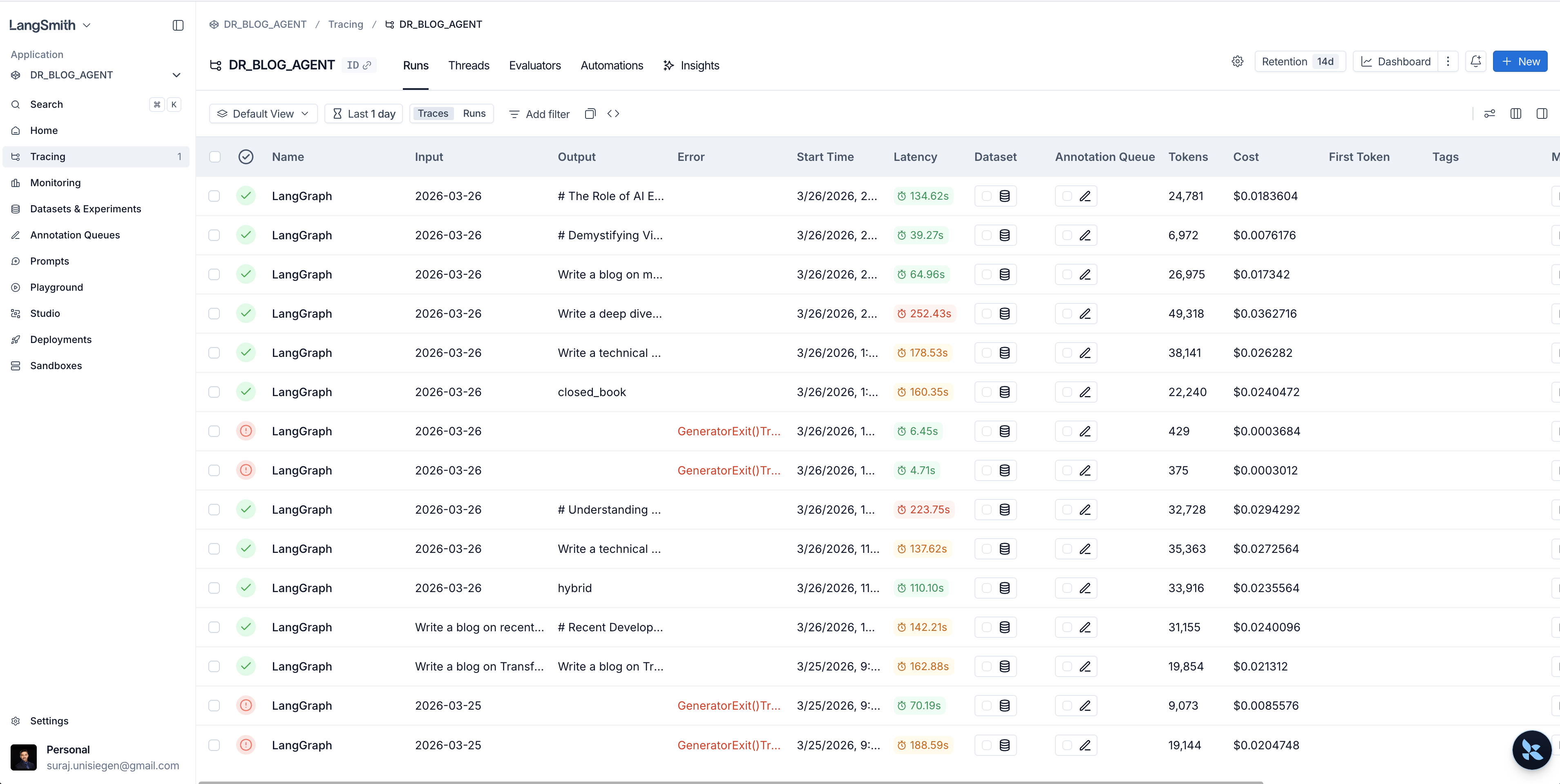Click the notification bell icon
Image resolution: width=1560 pixels, height=784 pixels.
click(1475, 61)
